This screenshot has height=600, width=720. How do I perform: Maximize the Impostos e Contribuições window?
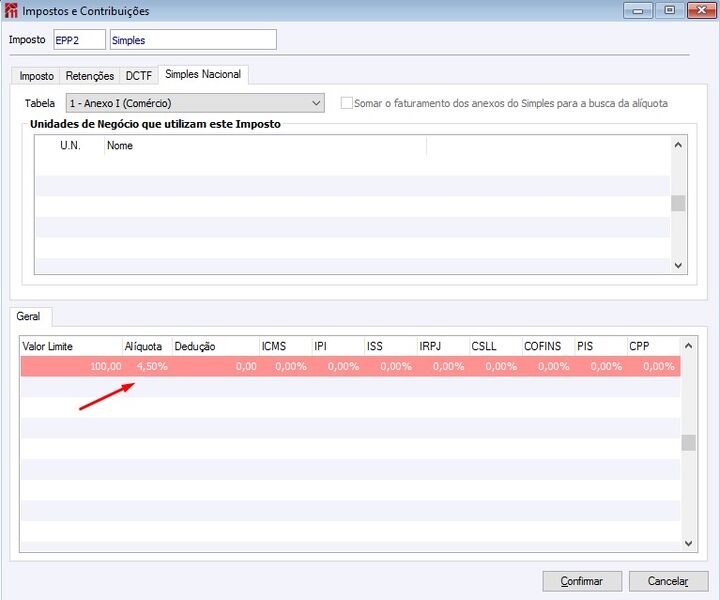(669, 11)
